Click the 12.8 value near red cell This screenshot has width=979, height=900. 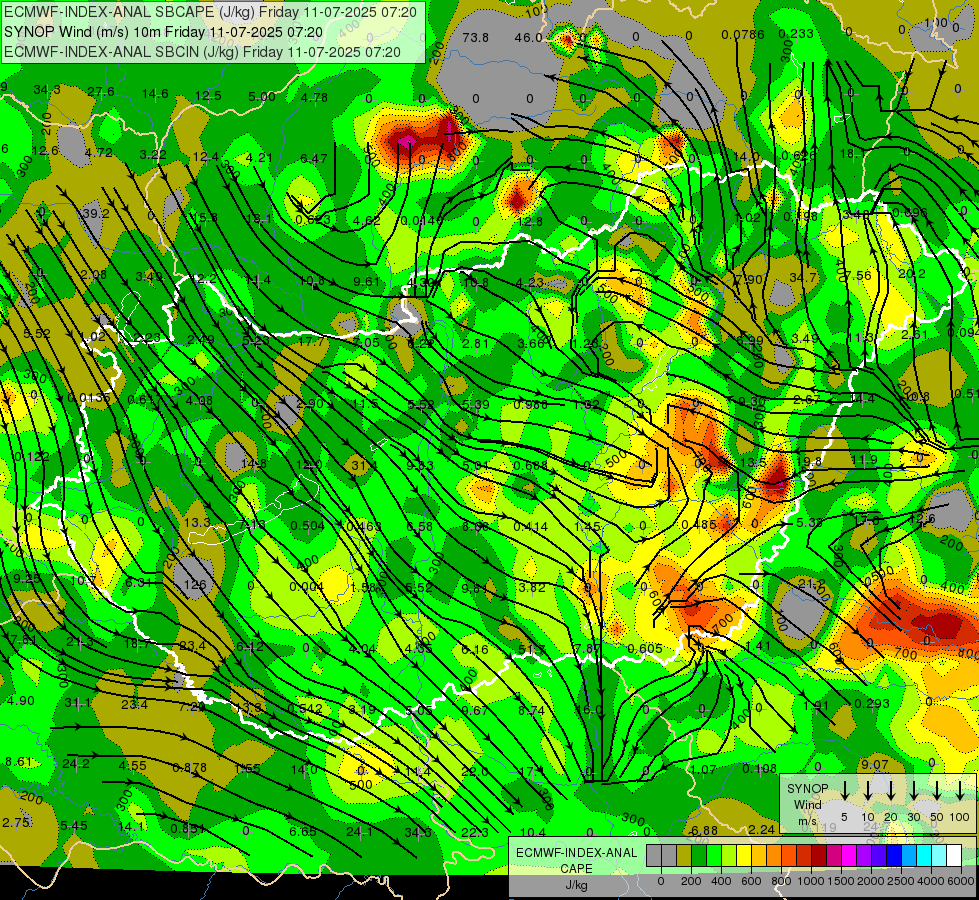pos(529,221)
